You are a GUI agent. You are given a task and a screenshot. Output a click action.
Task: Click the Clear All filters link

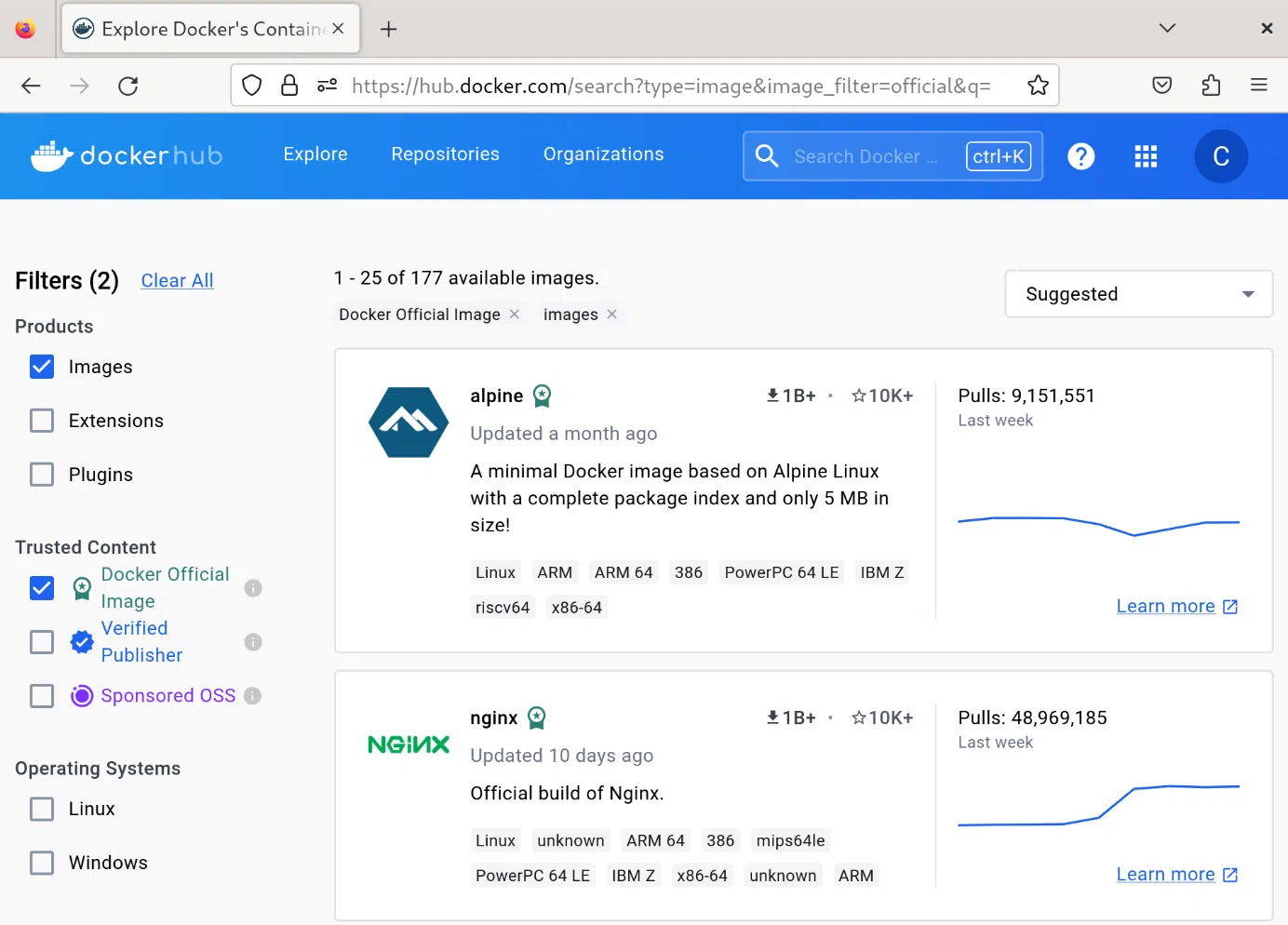177,280
